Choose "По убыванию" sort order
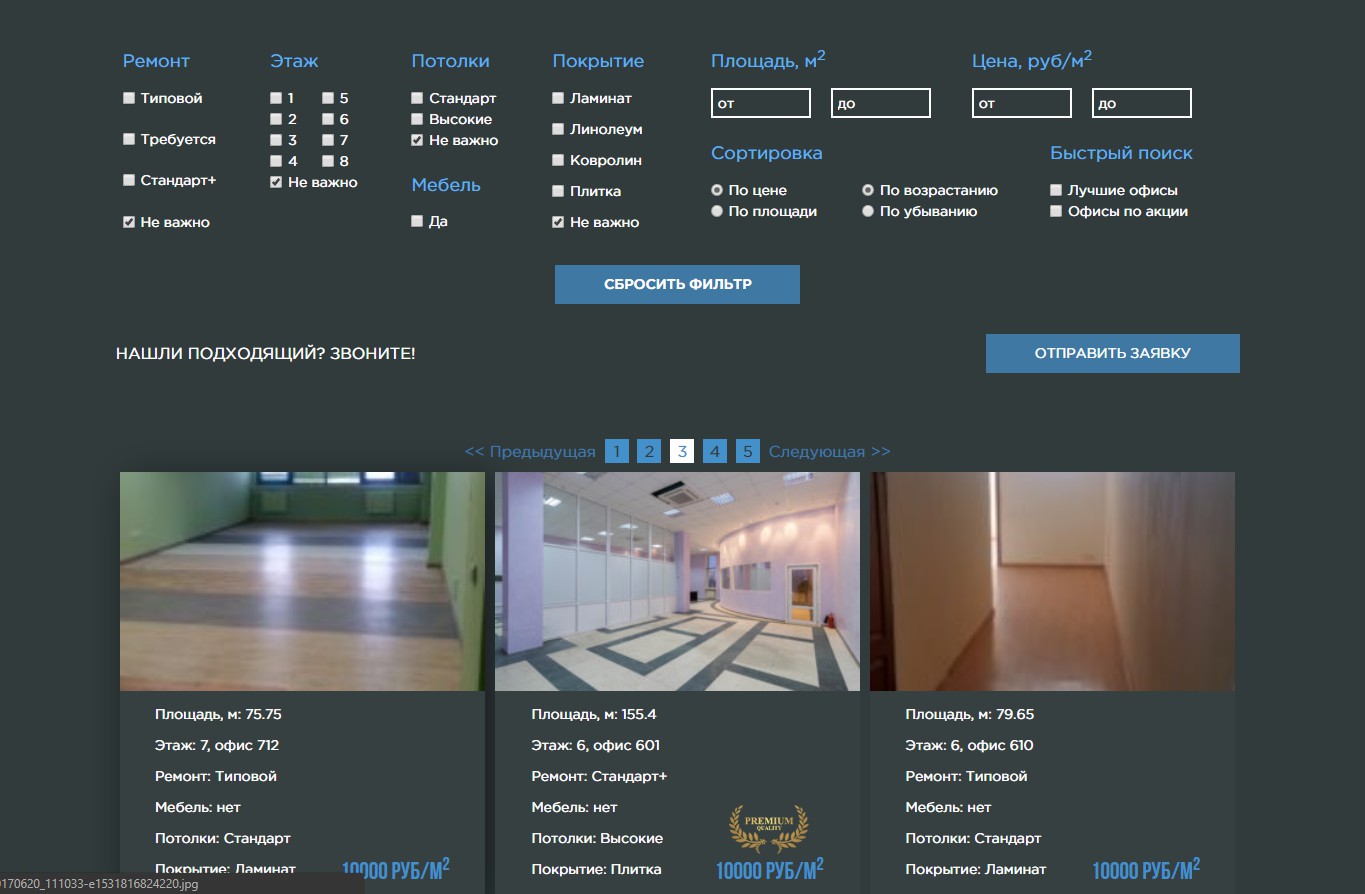This screenshot has height=894, width=1365. [868, 211]
